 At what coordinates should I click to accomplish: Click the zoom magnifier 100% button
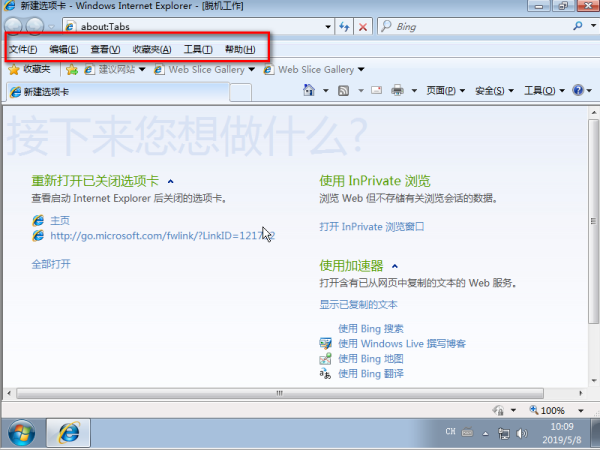pyautogui.click(x=547, y=410)
